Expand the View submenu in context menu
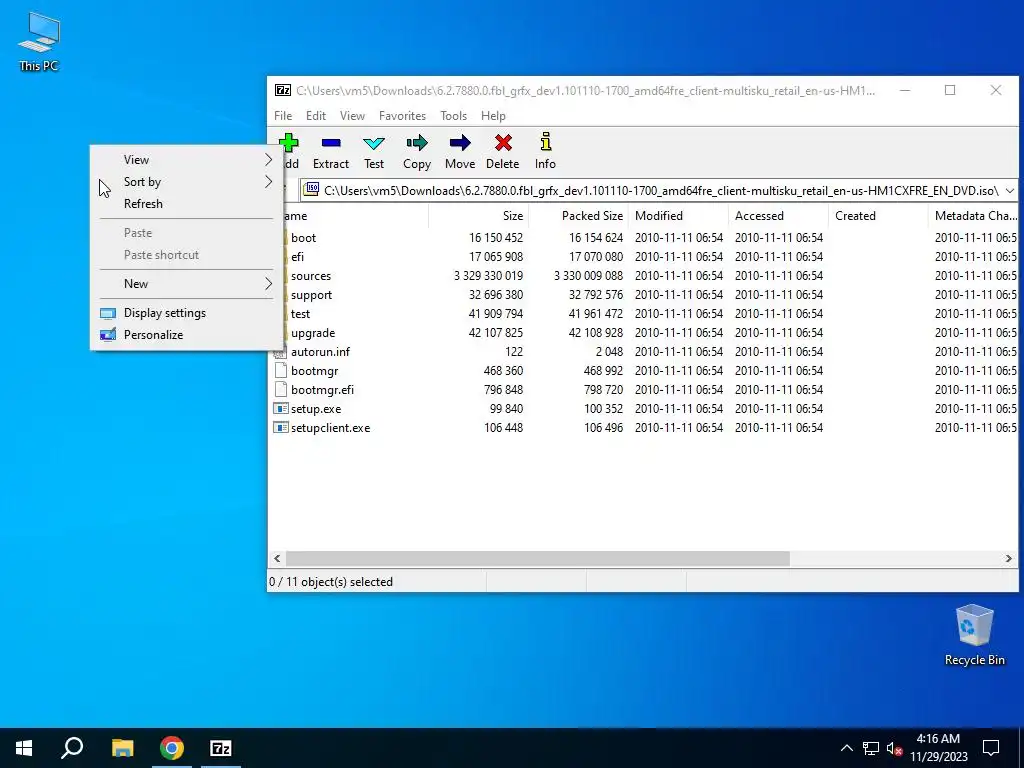Image resolution: width=1024 pixels, height=768 pixels. pos(186,159)
